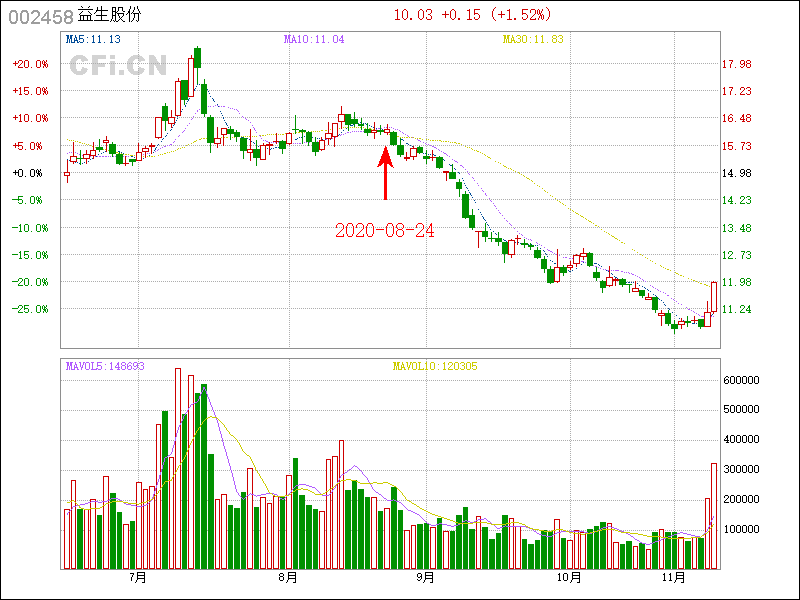Click the 600000 volume axis label
The width and height of the screenshot is (800, 600).
(x=742, y=380)
